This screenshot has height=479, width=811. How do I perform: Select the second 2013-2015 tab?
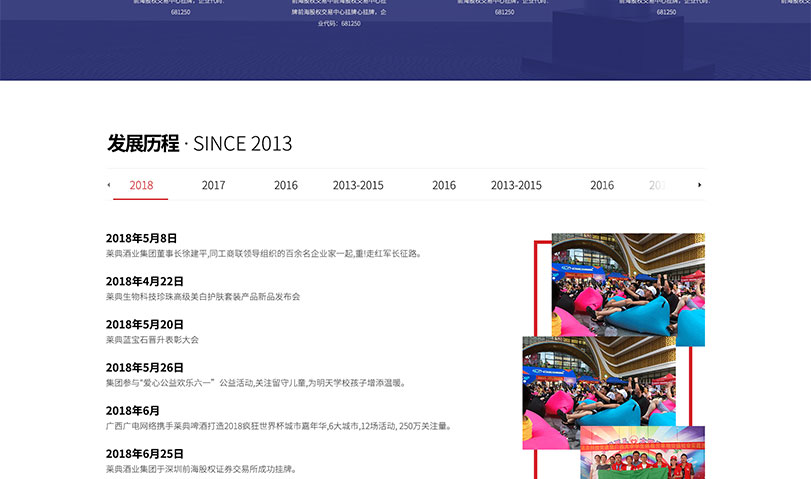coord(516,185)
